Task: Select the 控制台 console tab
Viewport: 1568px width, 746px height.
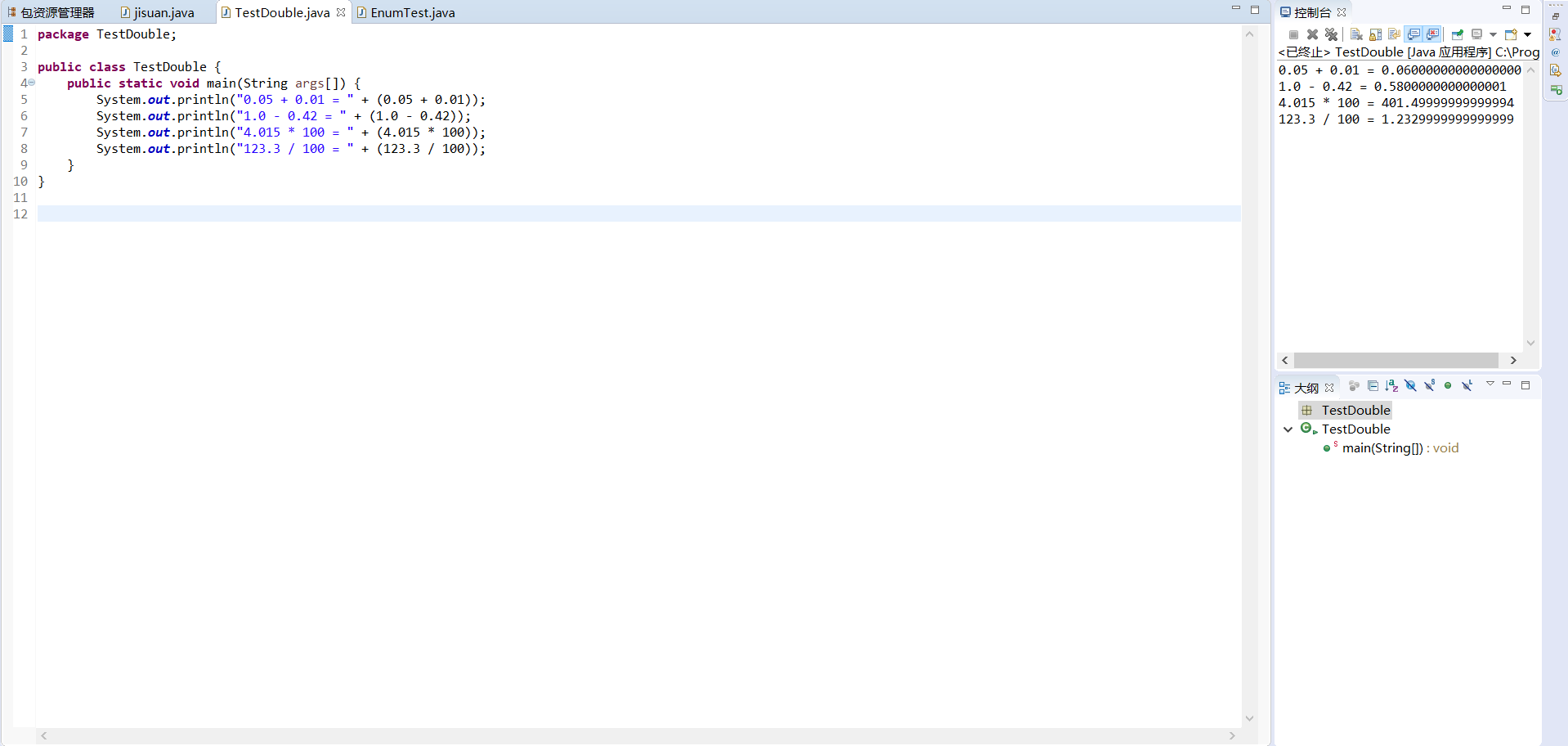Action: 1312,12
